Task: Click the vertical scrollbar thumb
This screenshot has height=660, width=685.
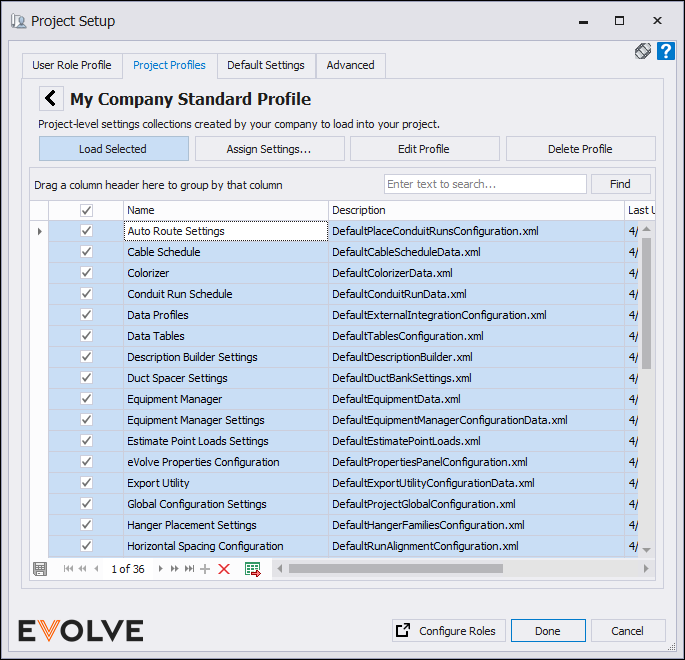Action: point(647,304)
